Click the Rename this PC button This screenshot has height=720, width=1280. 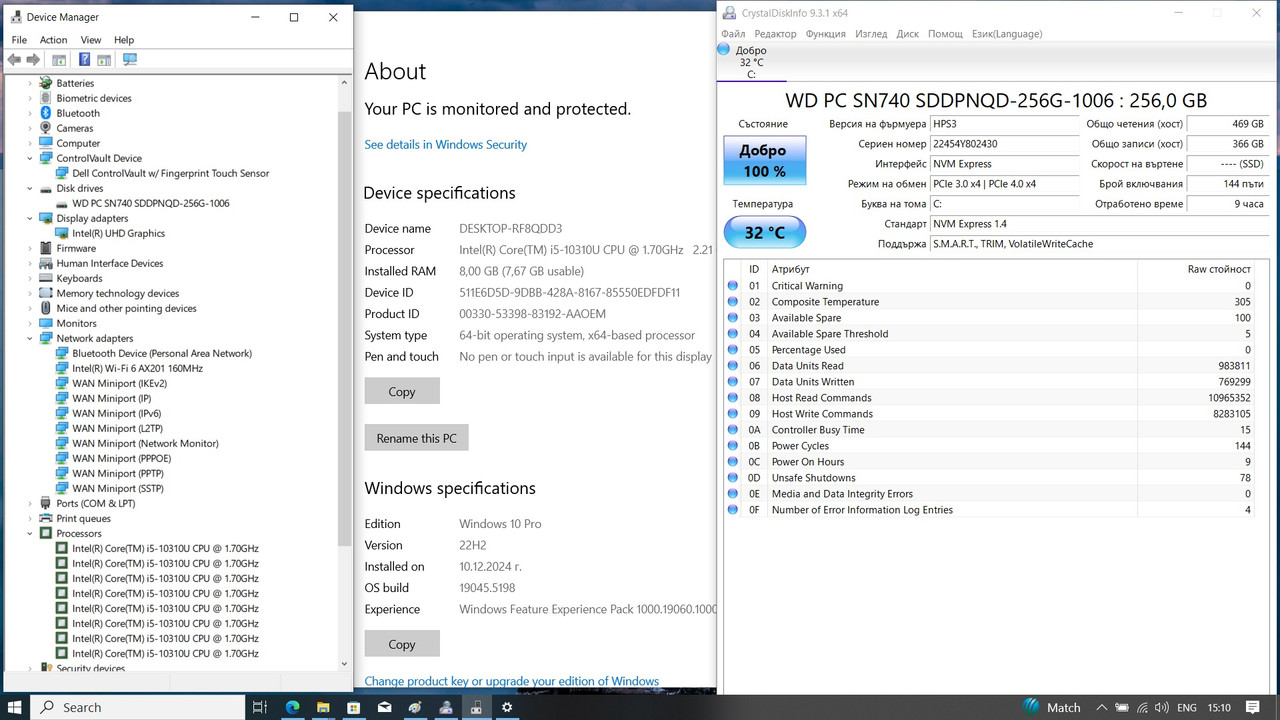(417, 438)
